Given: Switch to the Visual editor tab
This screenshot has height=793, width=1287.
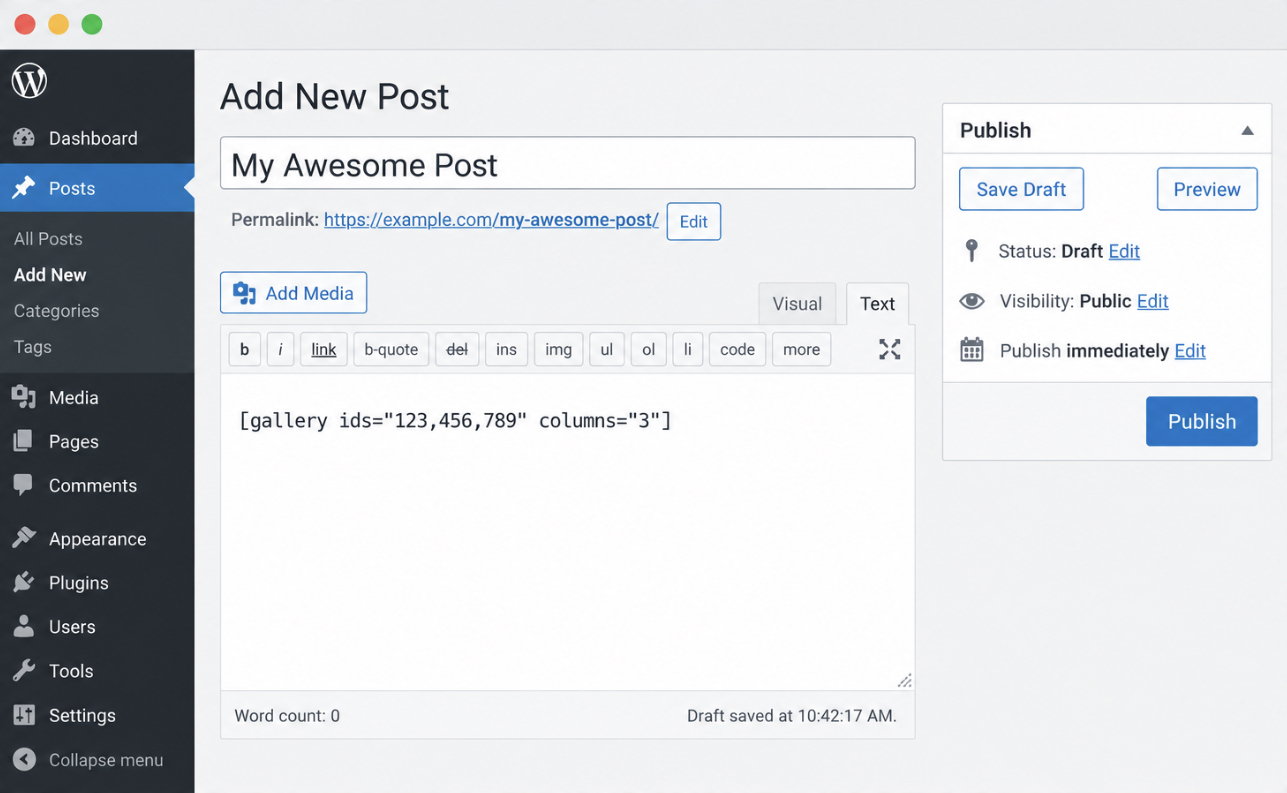Looking at the screenshot, I should pos(797,304).
